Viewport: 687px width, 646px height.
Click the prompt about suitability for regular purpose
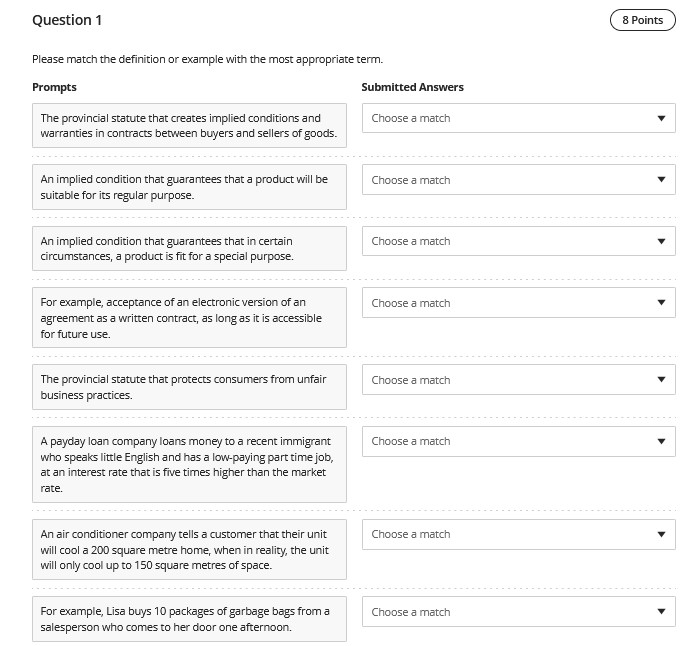[189, 187]
